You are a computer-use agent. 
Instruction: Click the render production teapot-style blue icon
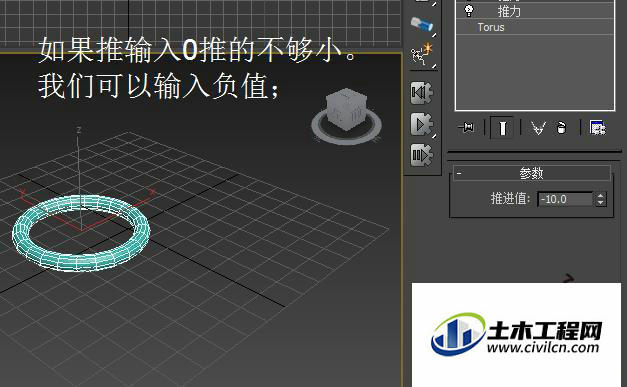point(422,24)
